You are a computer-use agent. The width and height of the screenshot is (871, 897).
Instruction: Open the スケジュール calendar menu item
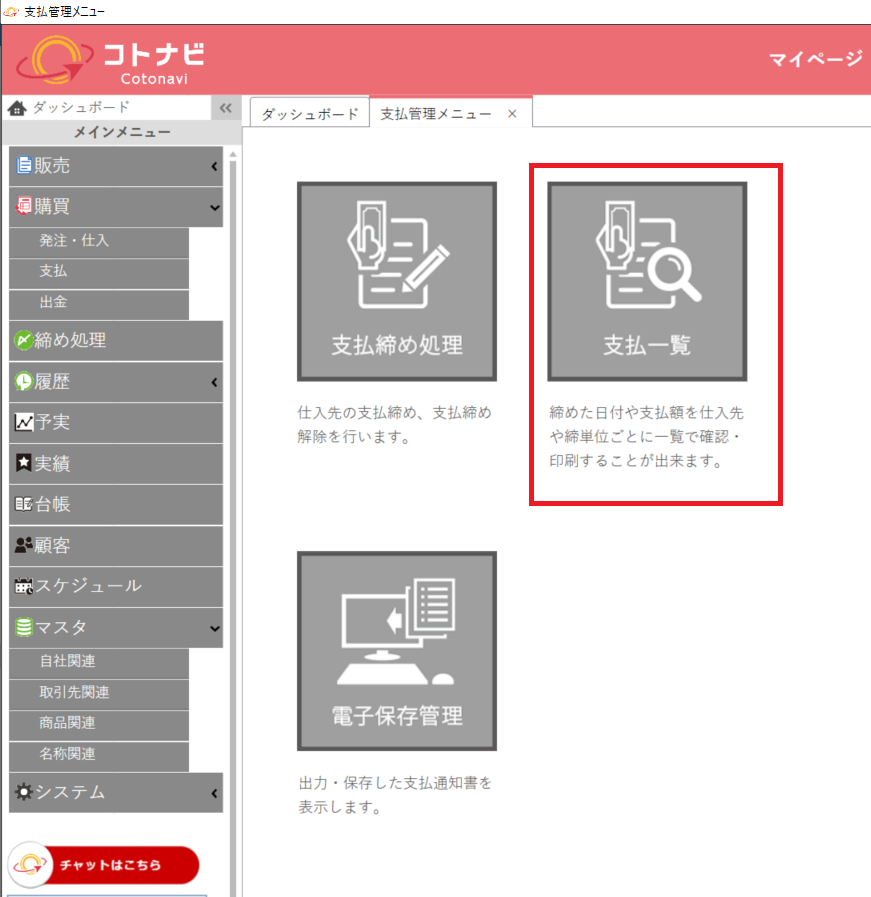115,587
